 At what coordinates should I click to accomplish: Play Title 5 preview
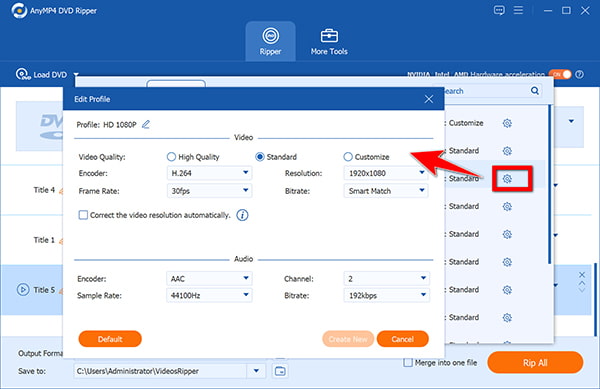[x=23, y=289]
